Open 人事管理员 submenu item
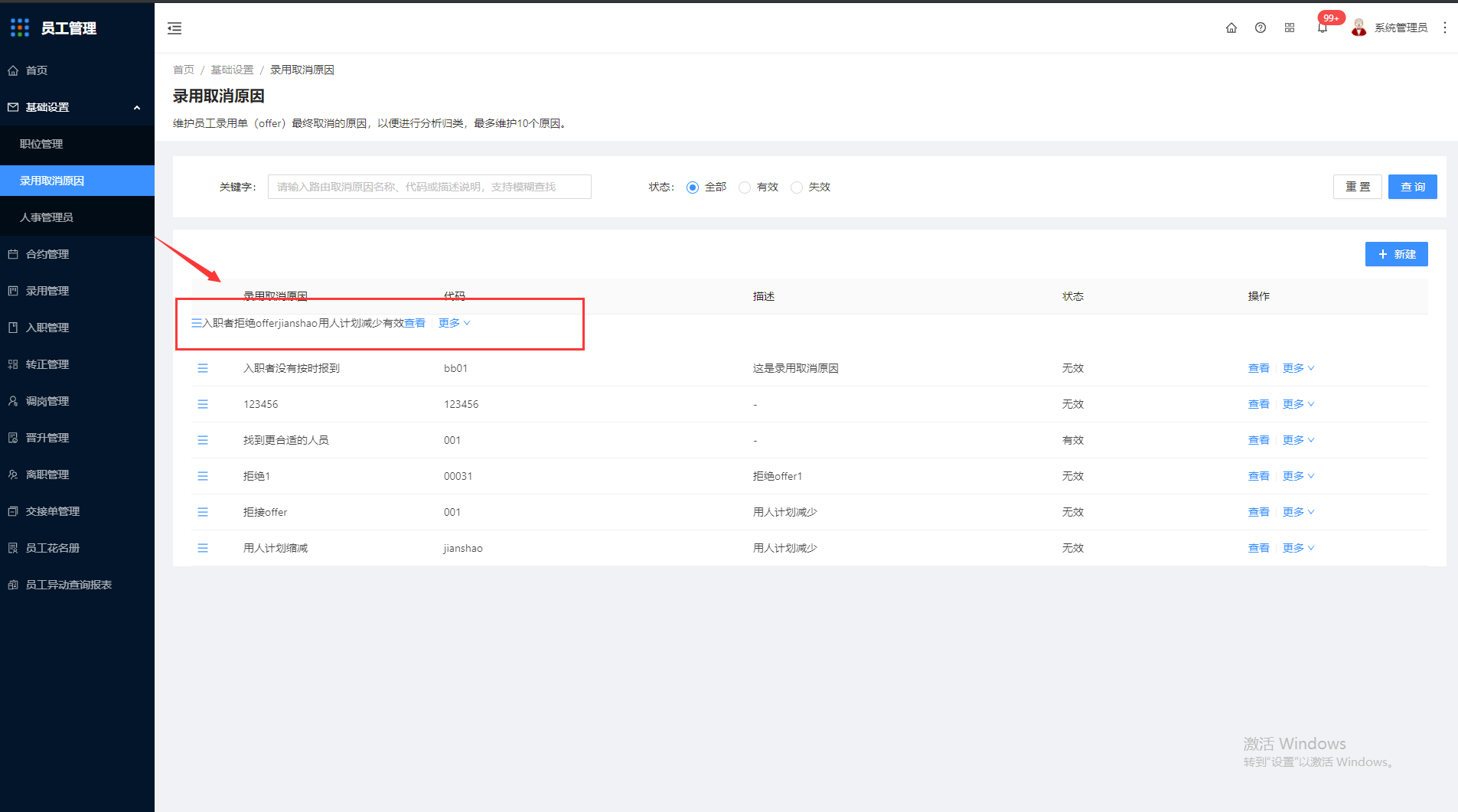 click(x=77, y=217)
